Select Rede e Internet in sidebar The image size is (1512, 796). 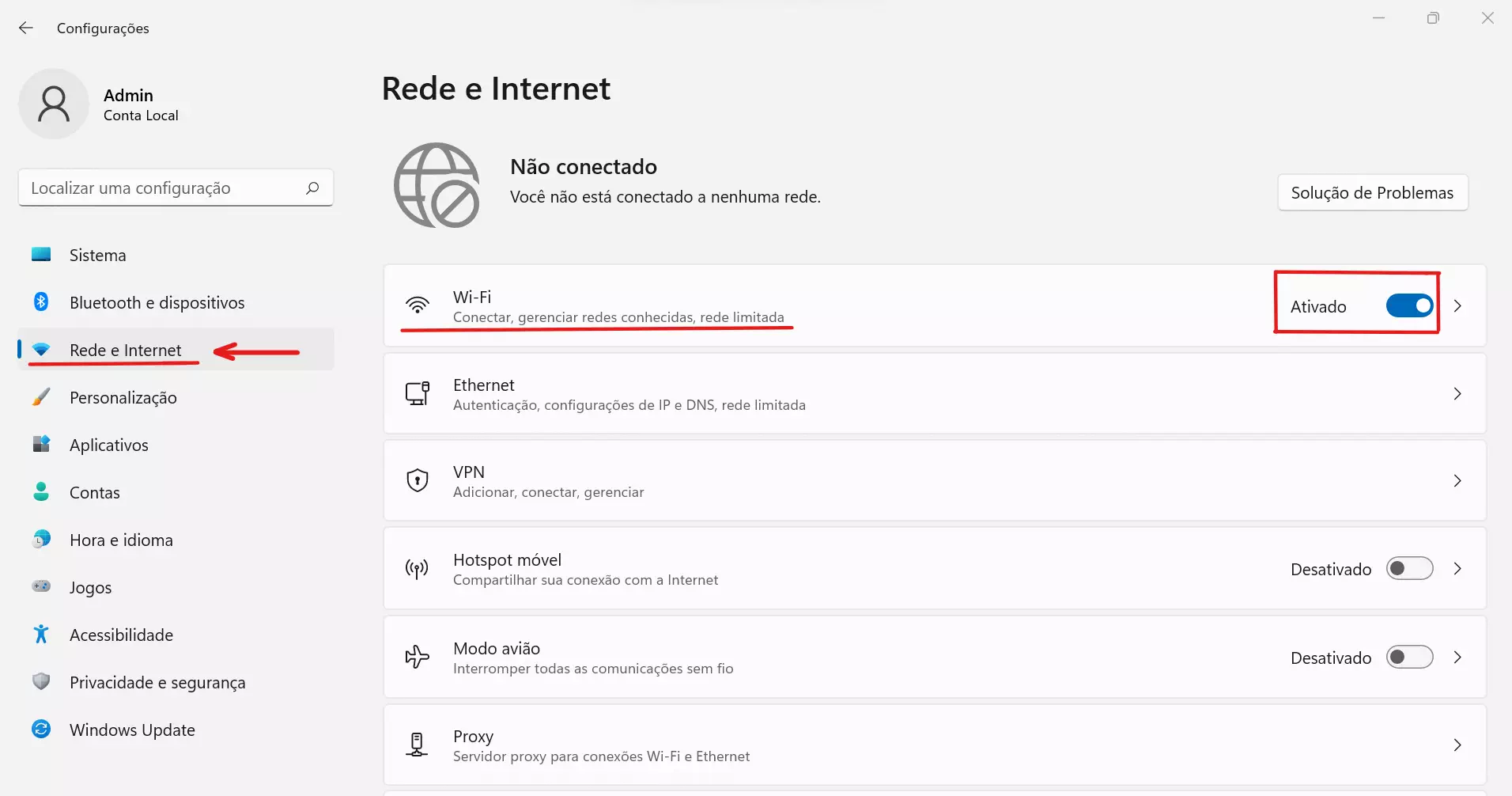(x=123, y=349)
